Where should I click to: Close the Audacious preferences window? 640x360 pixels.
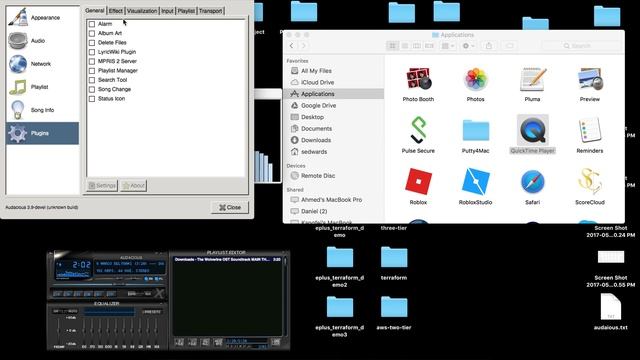(x=230, y=207)
